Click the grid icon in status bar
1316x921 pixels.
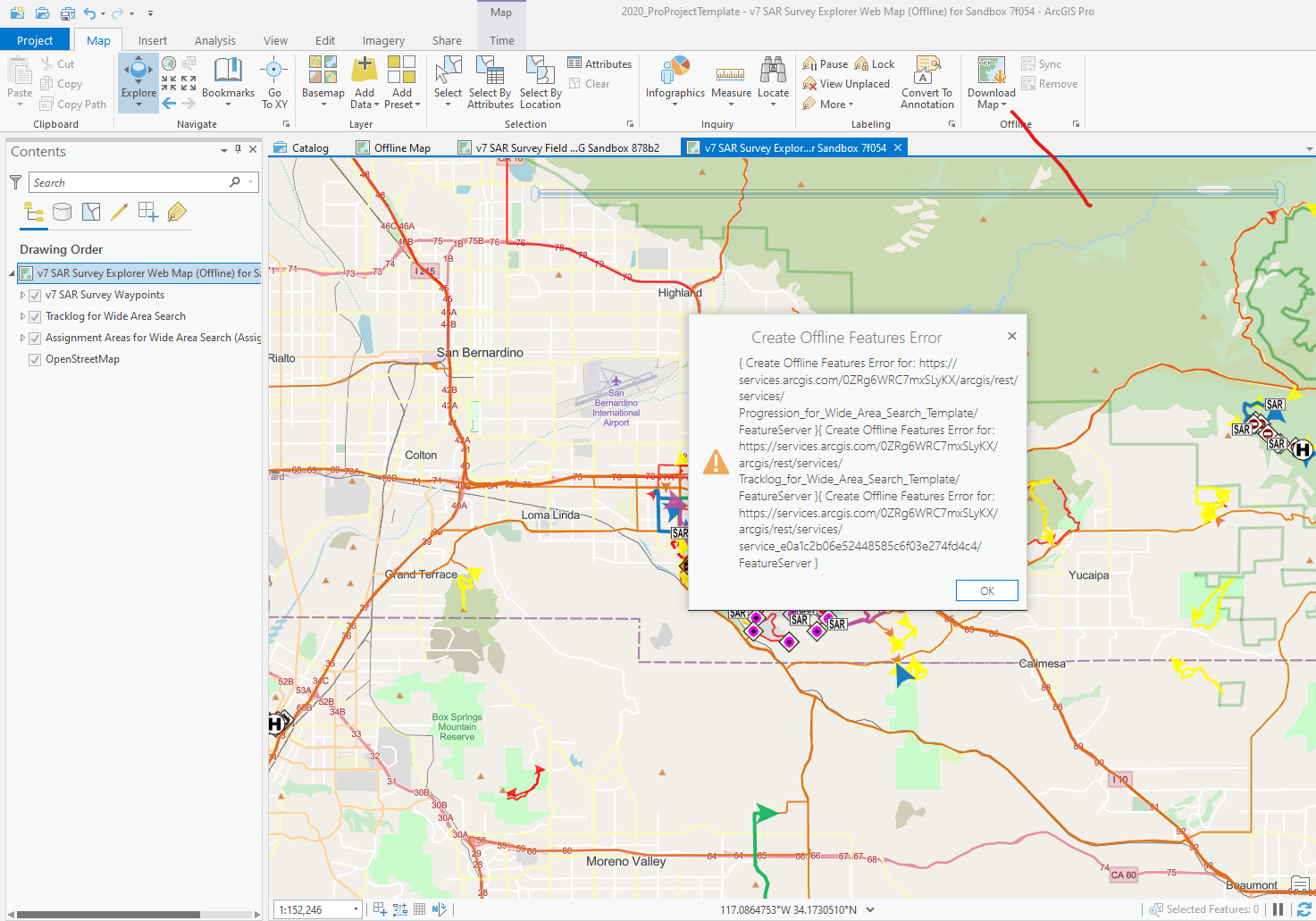point(419,909)
